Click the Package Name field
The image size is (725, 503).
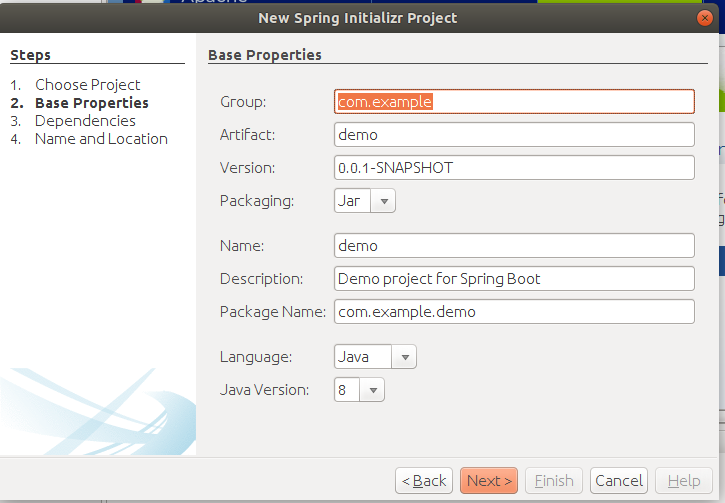coord(514,312)
